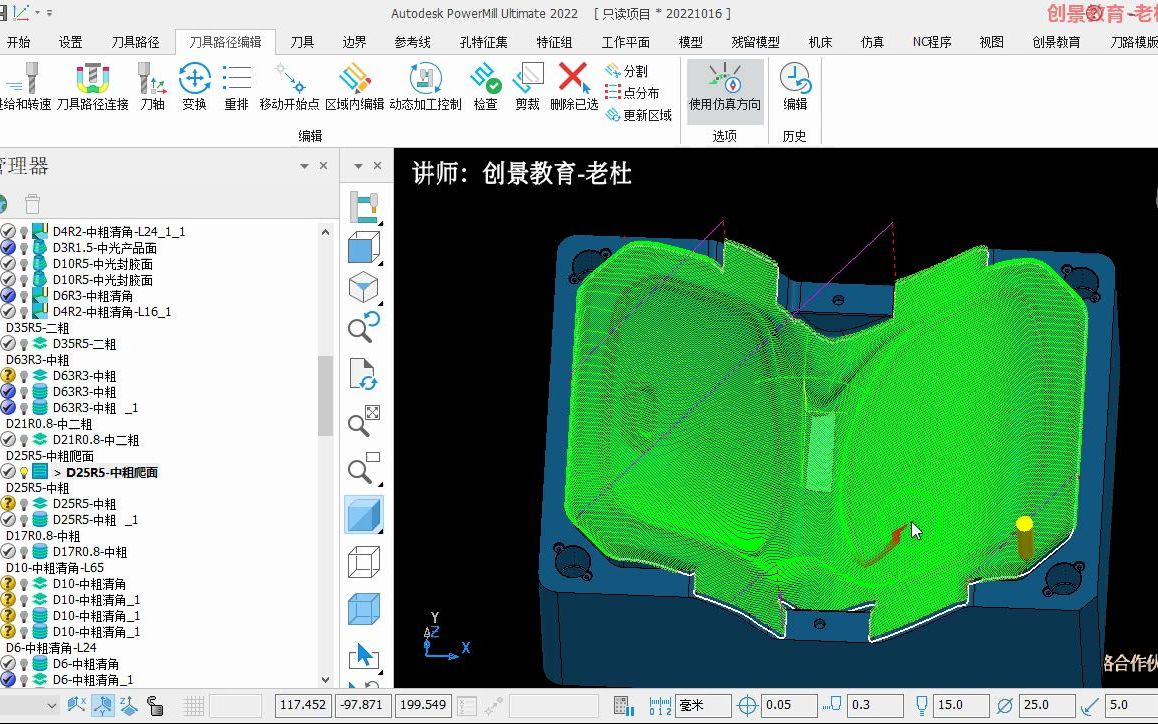Click the tool length field showing 15.0
The width and height of the screenshot is (1158, 724).
[961, 706]
